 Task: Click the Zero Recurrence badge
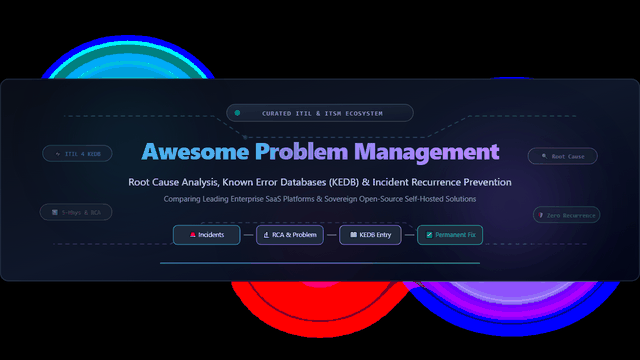pyautogui.click(x=567, y=215)
